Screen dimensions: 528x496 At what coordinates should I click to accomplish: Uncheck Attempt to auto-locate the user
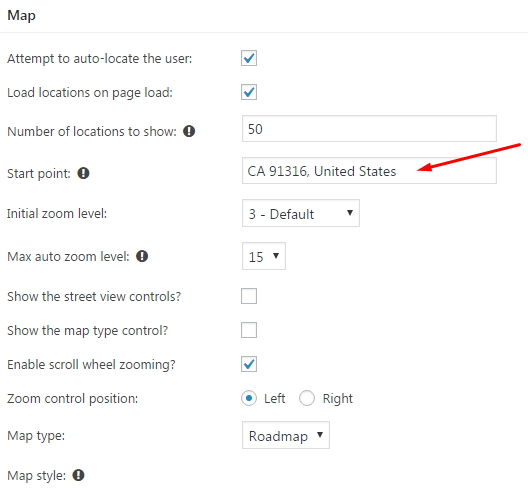point(249,58)
